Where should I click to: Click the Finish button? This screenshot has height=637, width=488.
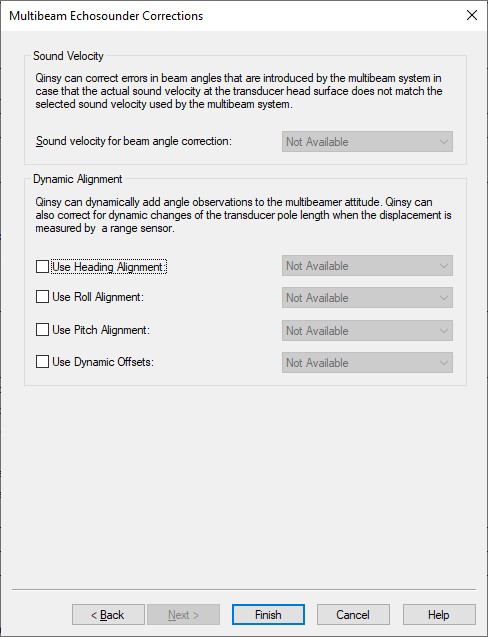[x=268, y=615]
